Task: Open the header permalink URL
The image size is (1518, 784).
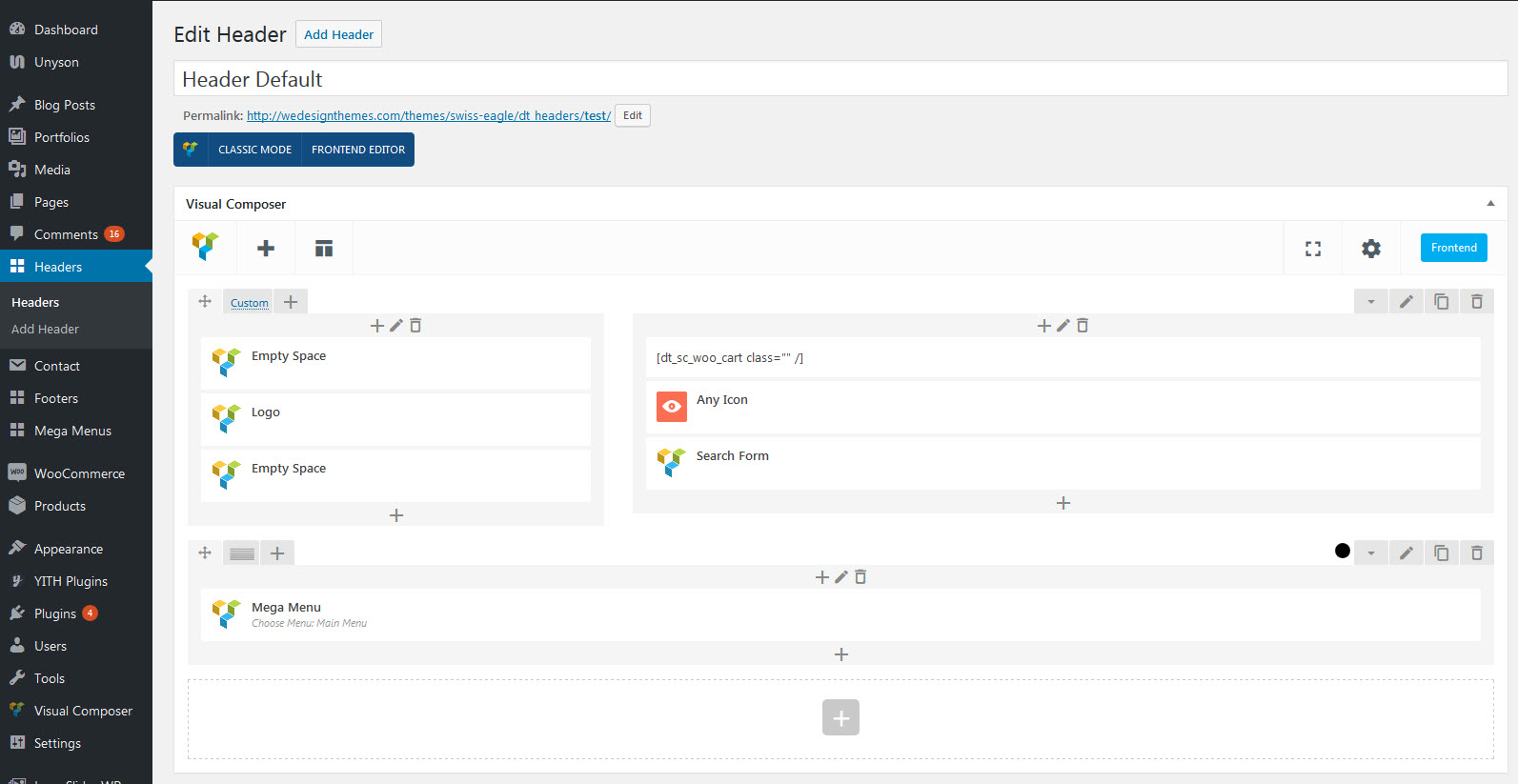Action: pyautogui.click(x=428, y=115)
